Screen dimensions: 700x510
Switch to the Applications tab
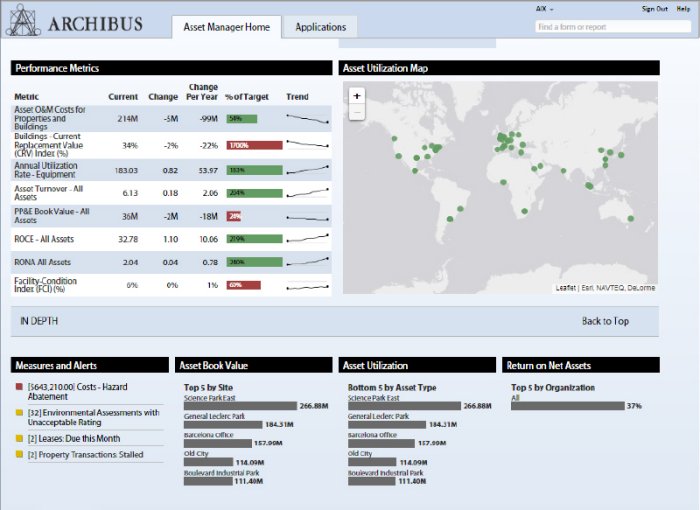[320, 27]
